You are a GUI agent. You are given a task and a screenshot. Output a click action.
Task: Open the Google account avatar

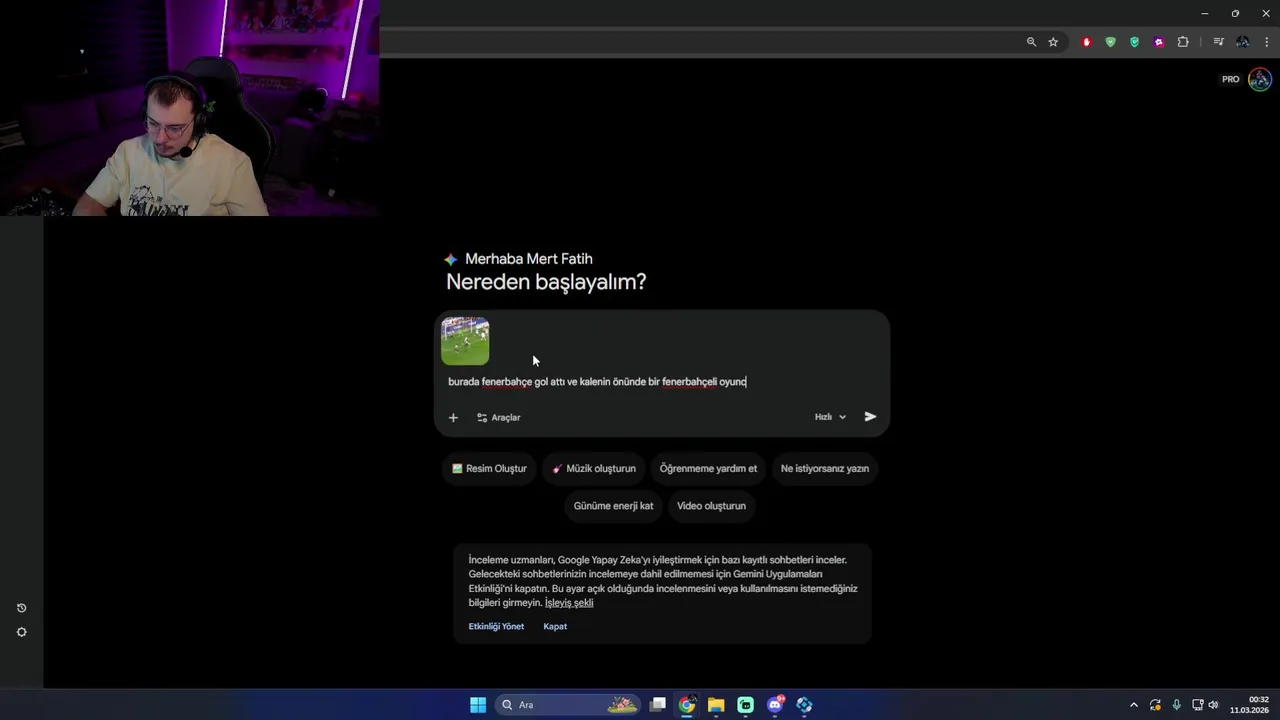[1259, 79]
